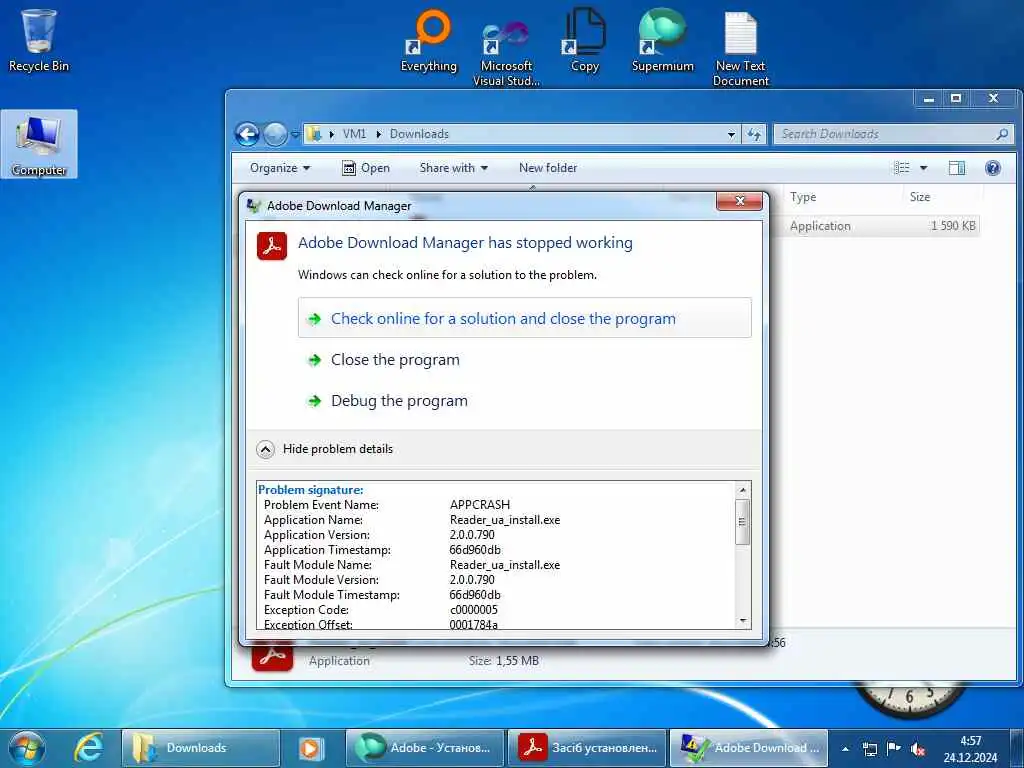Viewport: 1024px width, 768px height.
Task: Click the APPCRASH event name value
Action: click(480, 505)
